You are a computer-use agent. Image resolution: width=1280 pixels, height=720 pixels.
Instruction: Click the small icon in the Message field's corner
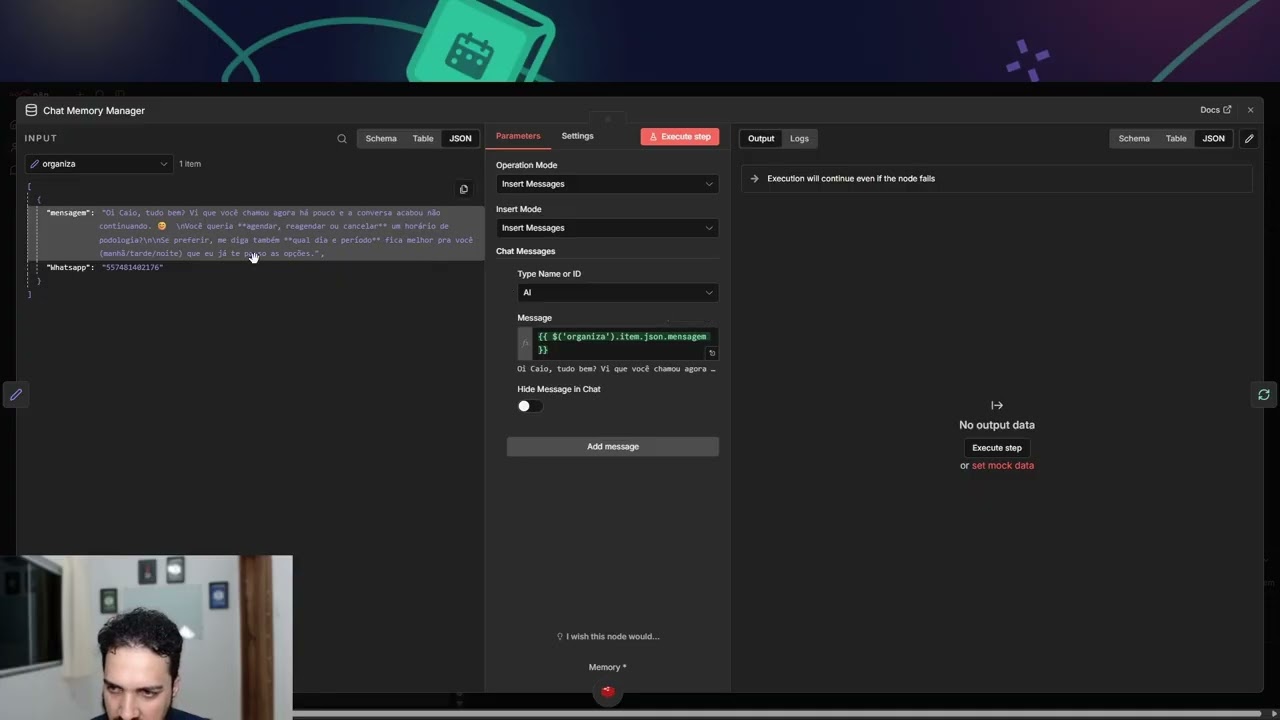[712, 353]
